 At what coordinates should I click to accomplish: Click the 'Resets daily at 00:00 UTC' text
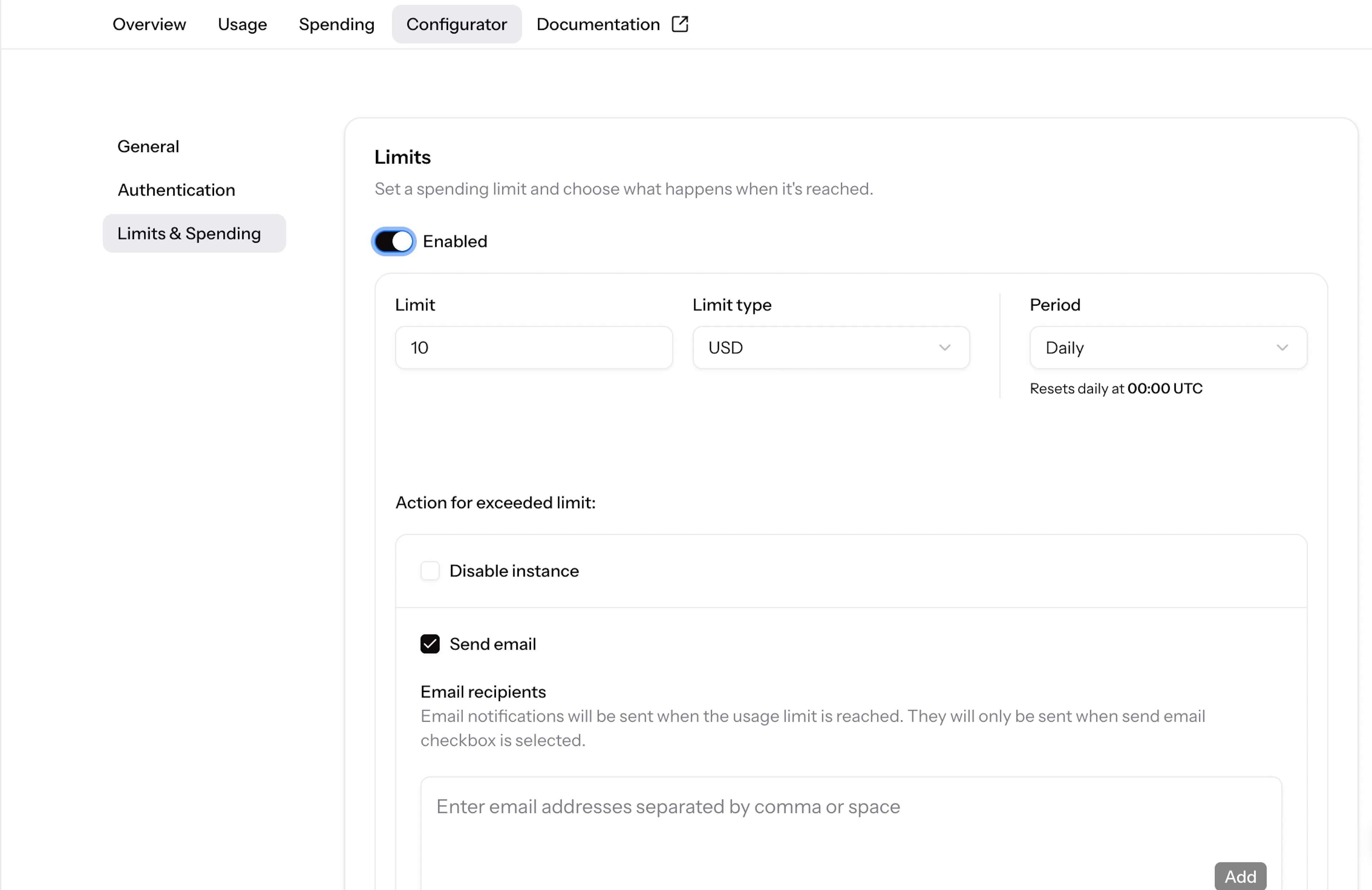coord(1116,389)
